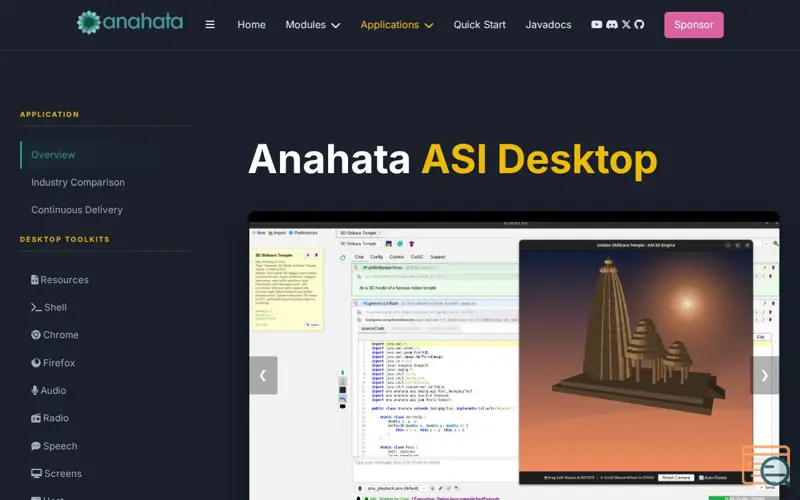
Task: Open the Firefox toolkit
Action: 53,363
